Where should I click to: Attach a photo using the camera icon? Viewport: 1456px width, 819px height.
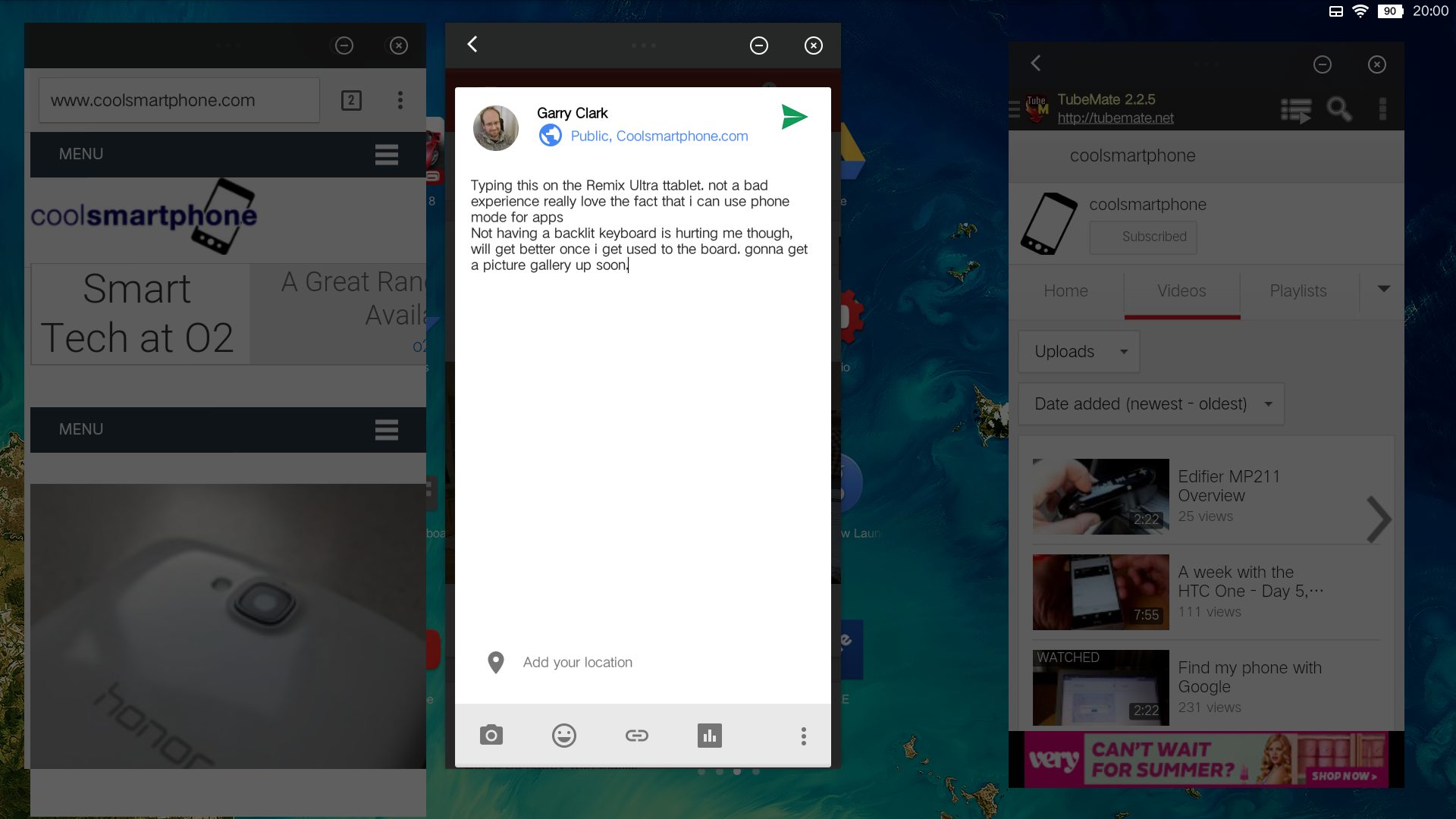[491, 736]
